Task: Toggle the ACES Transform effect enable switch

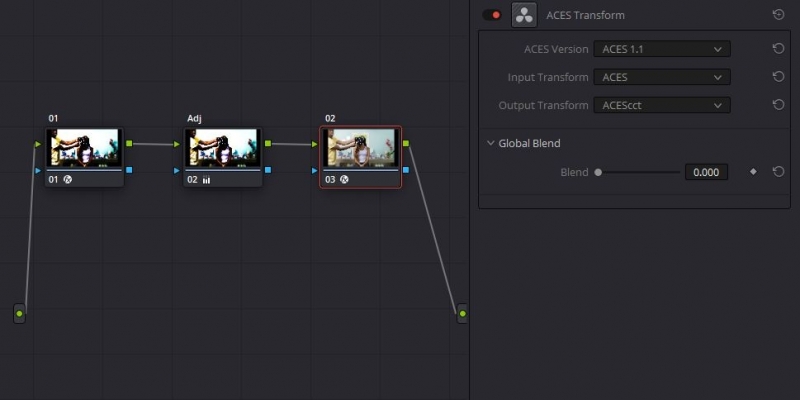Action: click(492, 15)
